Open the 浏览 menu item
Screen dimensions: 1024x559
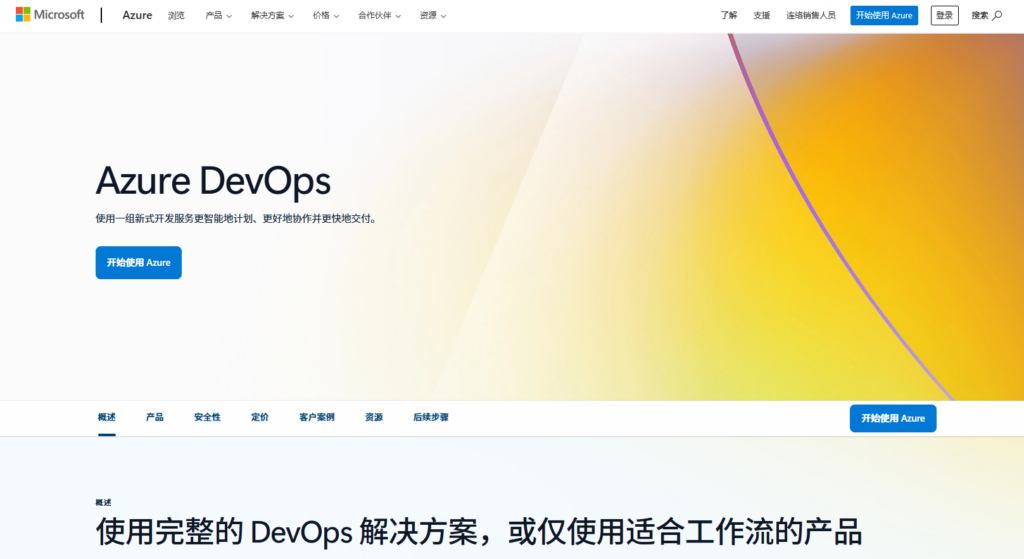tap(176, 15)
